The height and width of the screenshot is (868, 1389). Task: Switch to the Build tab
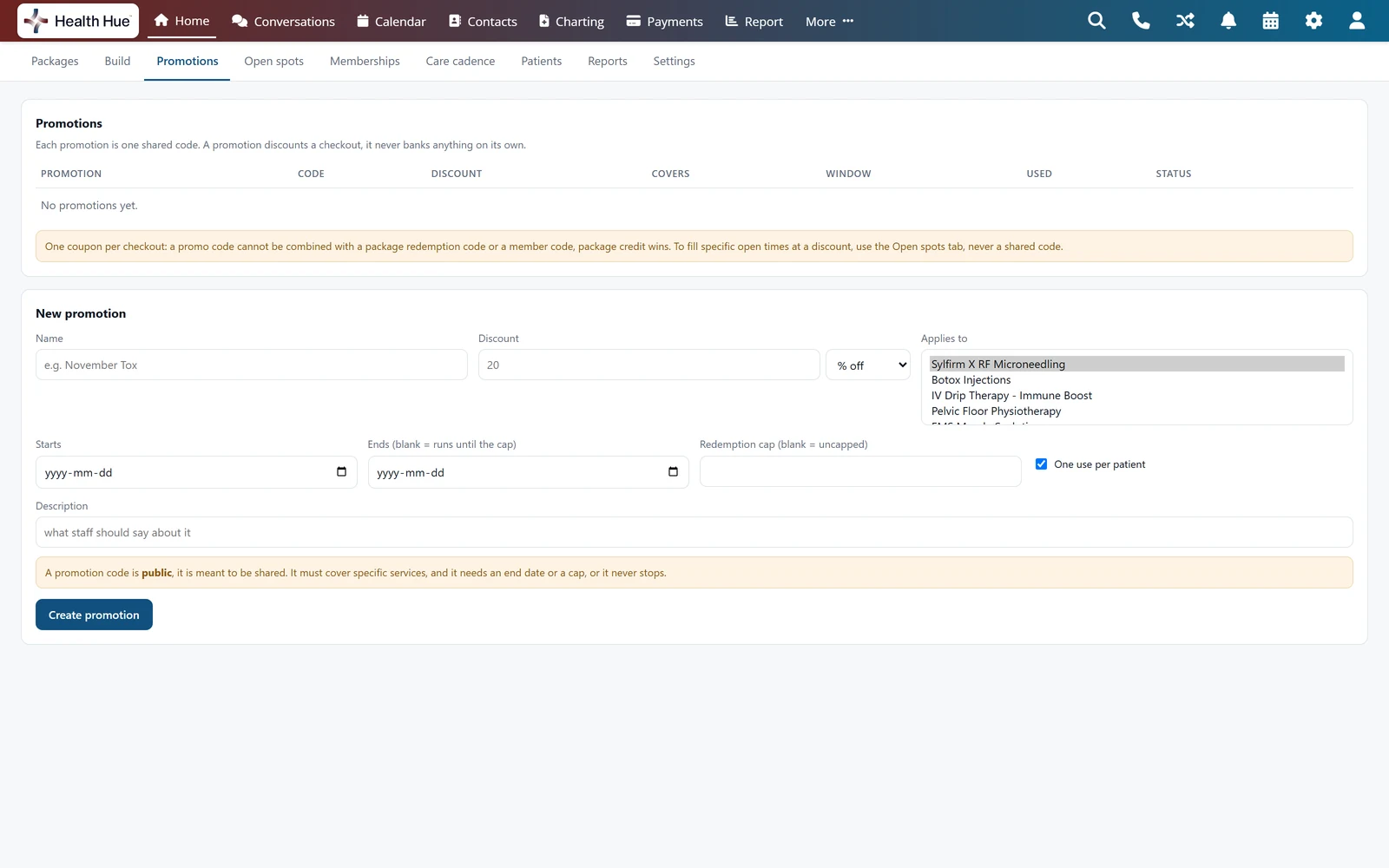click(x=117, y=61)
